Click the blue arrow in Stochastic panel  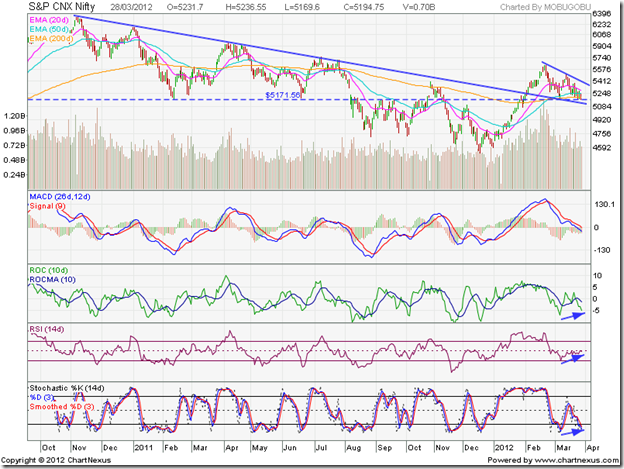pos(571,432)
